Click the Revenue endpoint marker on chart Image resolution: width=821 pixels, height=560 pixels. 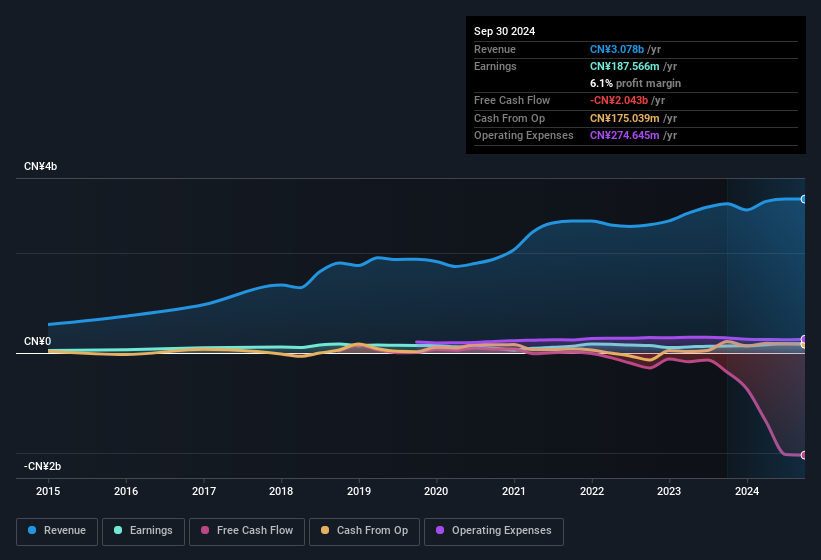[x=804, y=199]
